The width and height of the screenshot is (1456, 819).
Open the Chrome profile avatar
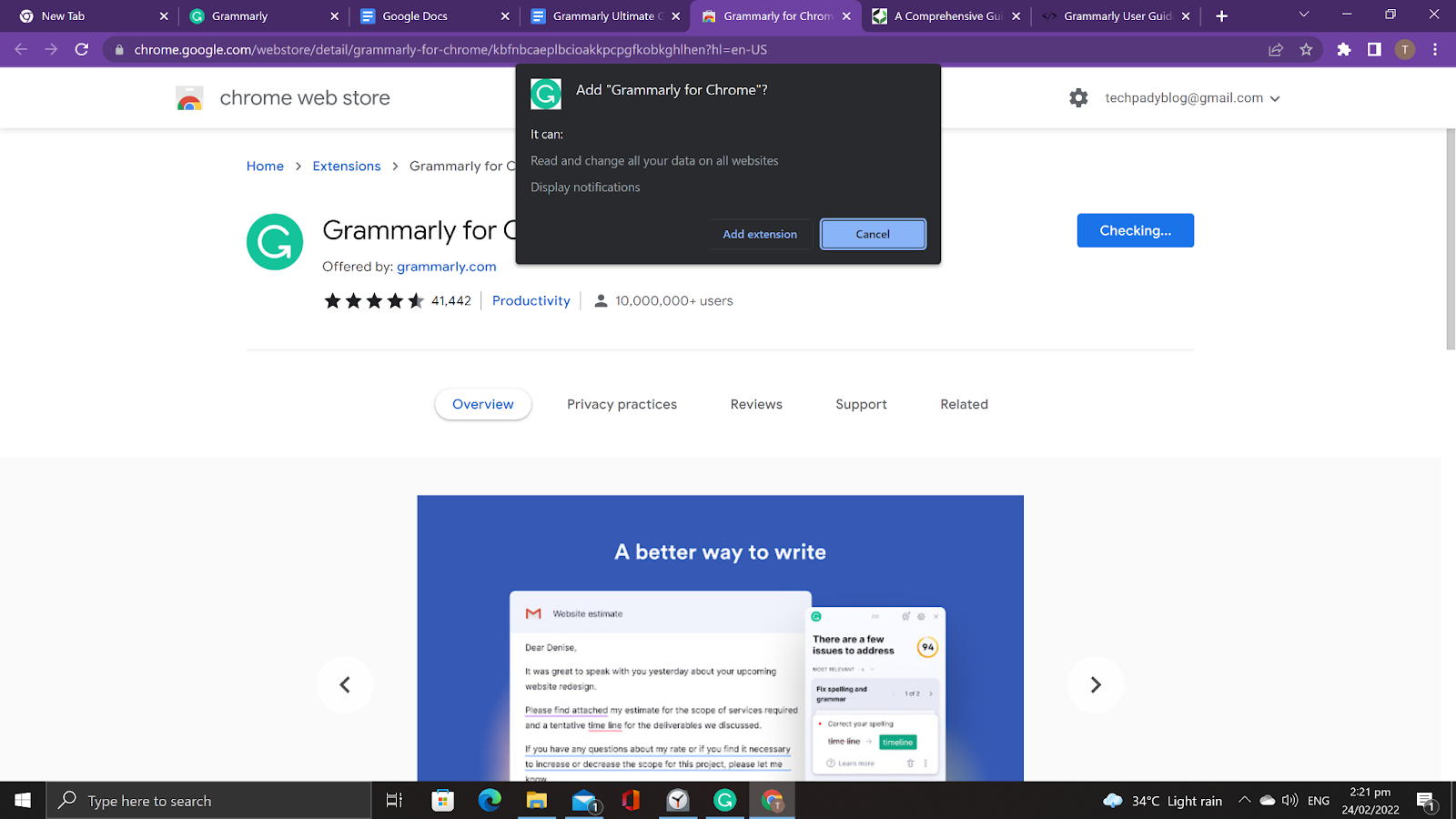point(1405,50)
